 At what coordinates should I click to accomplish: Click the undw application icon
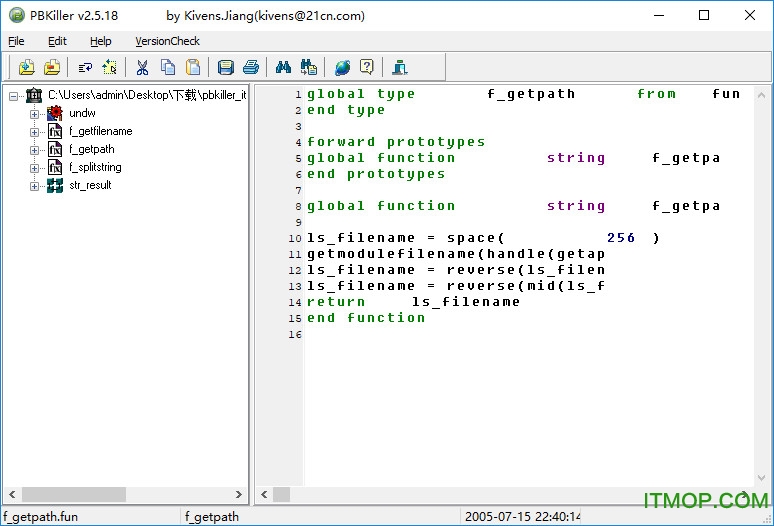tap(55, 113)
